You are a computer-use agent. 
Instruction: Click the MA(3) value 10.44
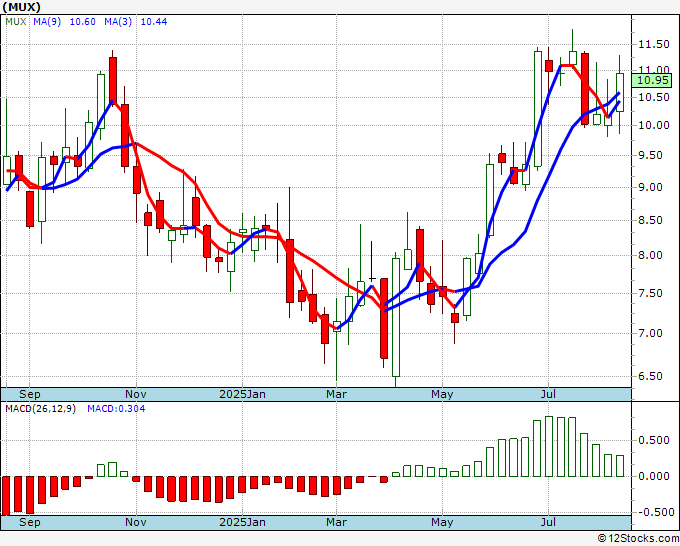(x=154, y=22)
